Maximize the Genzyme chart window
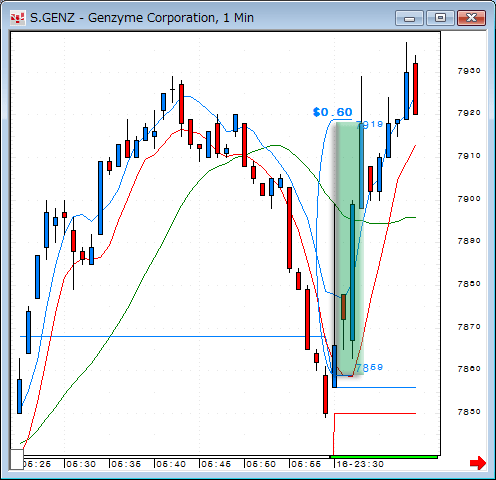Image resolution: width=496 pixels, height=480 pixels. 440,18
